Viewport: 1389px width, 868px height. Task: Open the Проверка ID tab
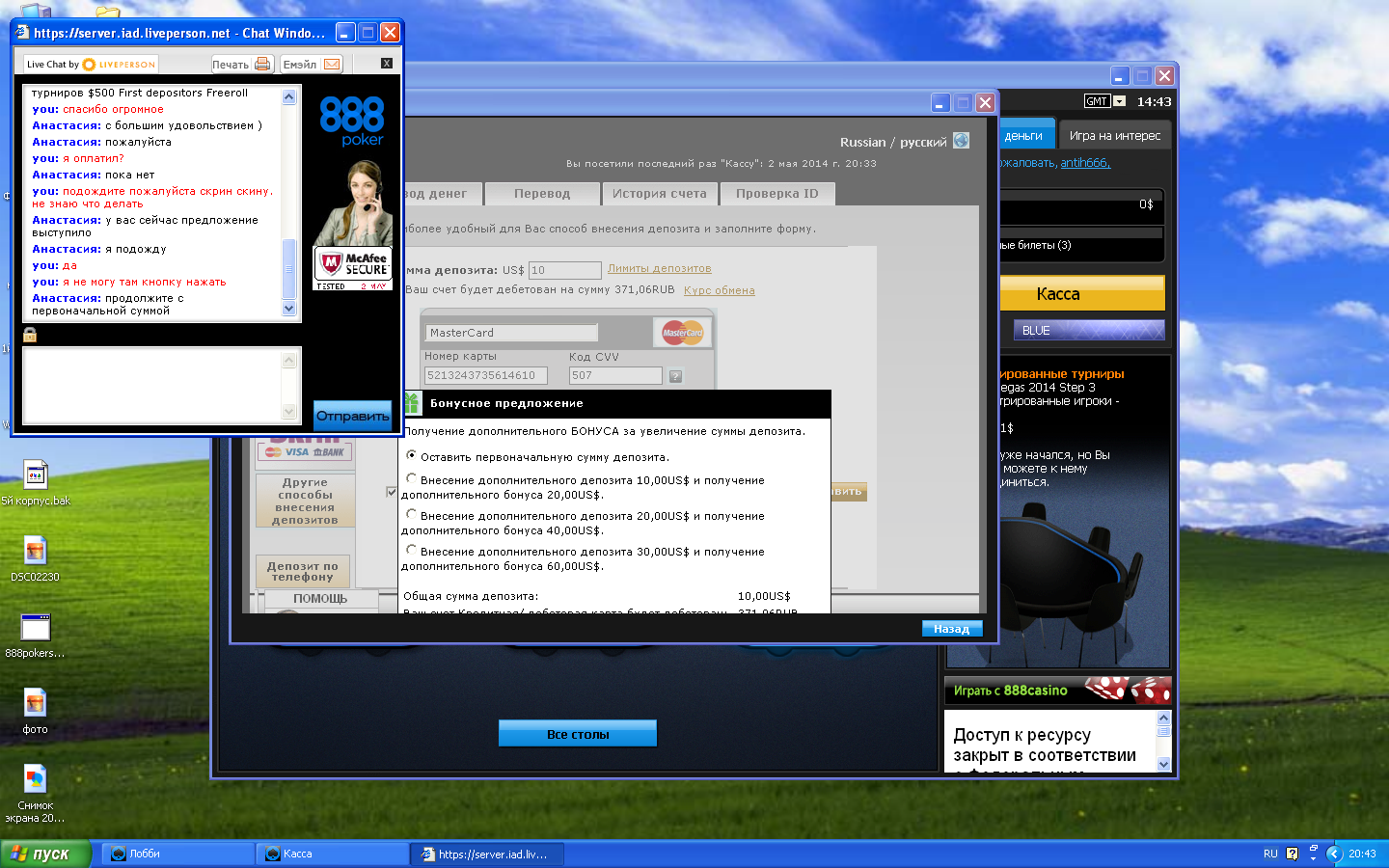pos(777,194)
